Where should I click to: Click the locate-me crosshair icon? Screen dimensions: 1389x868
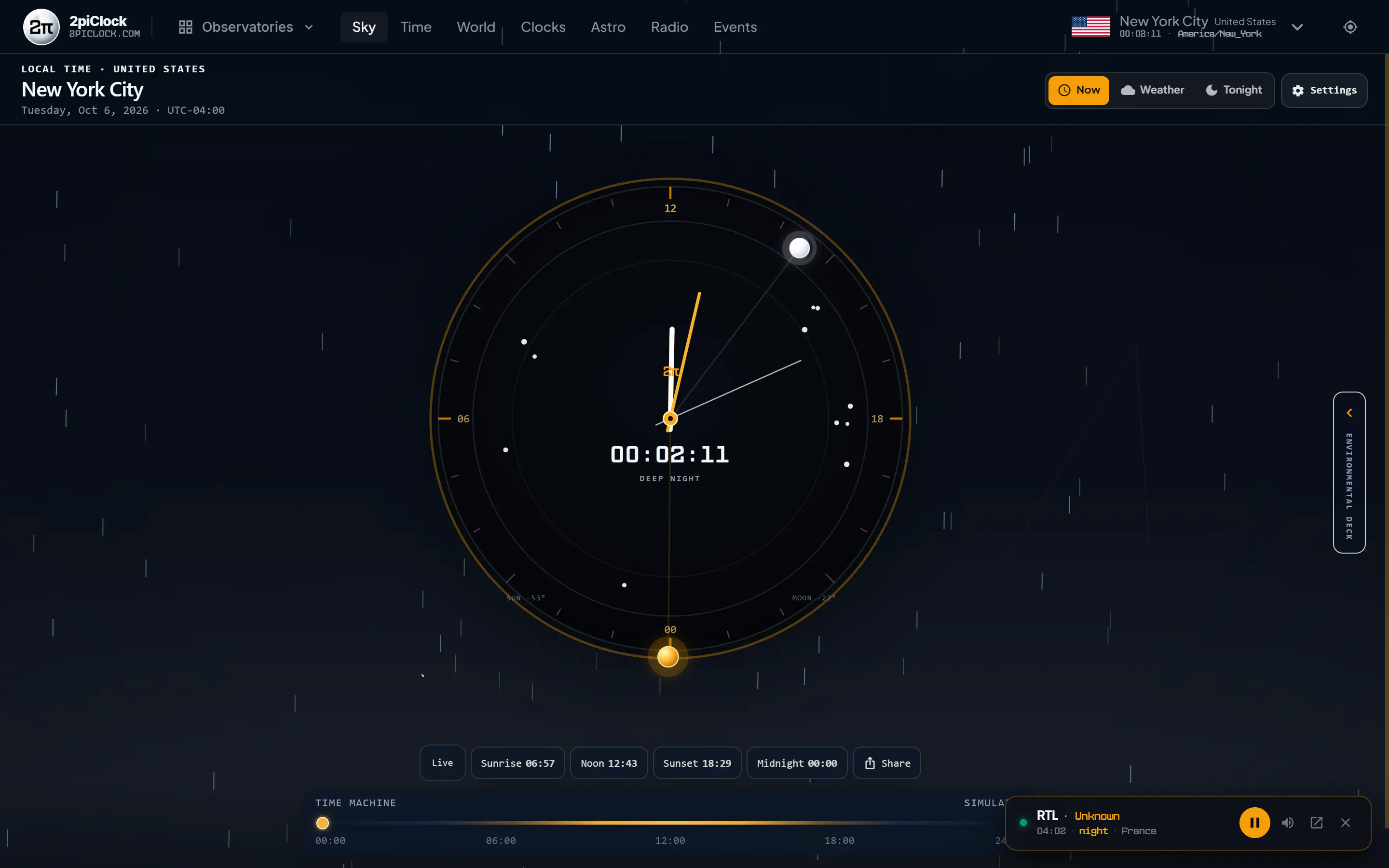click(1350, 27)
